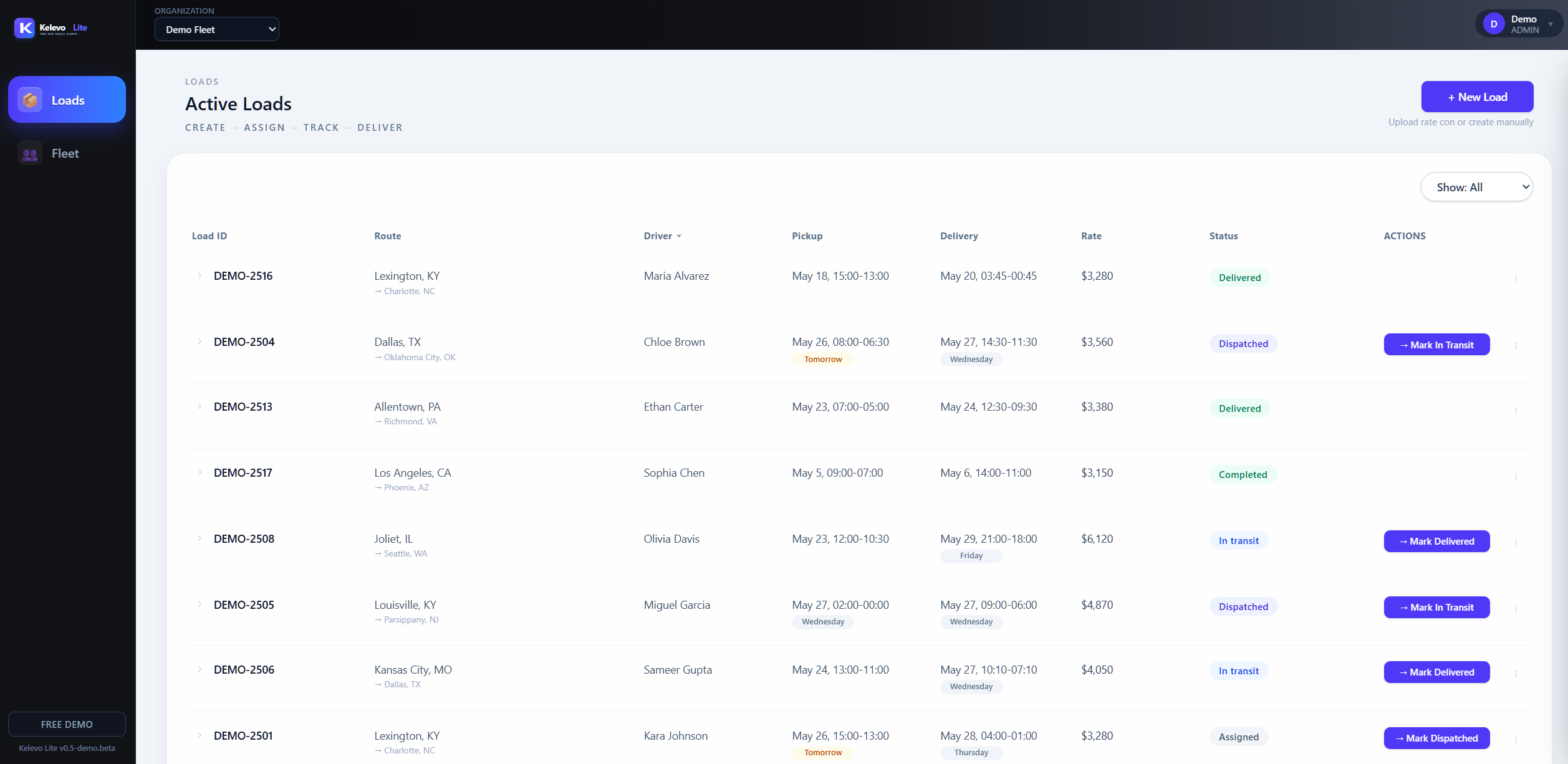This screenshot has width=1568, height=764.
Task: Expand row DEMO-2504 with its chevron
Action: pyautogui.click(x=200, y=341)
